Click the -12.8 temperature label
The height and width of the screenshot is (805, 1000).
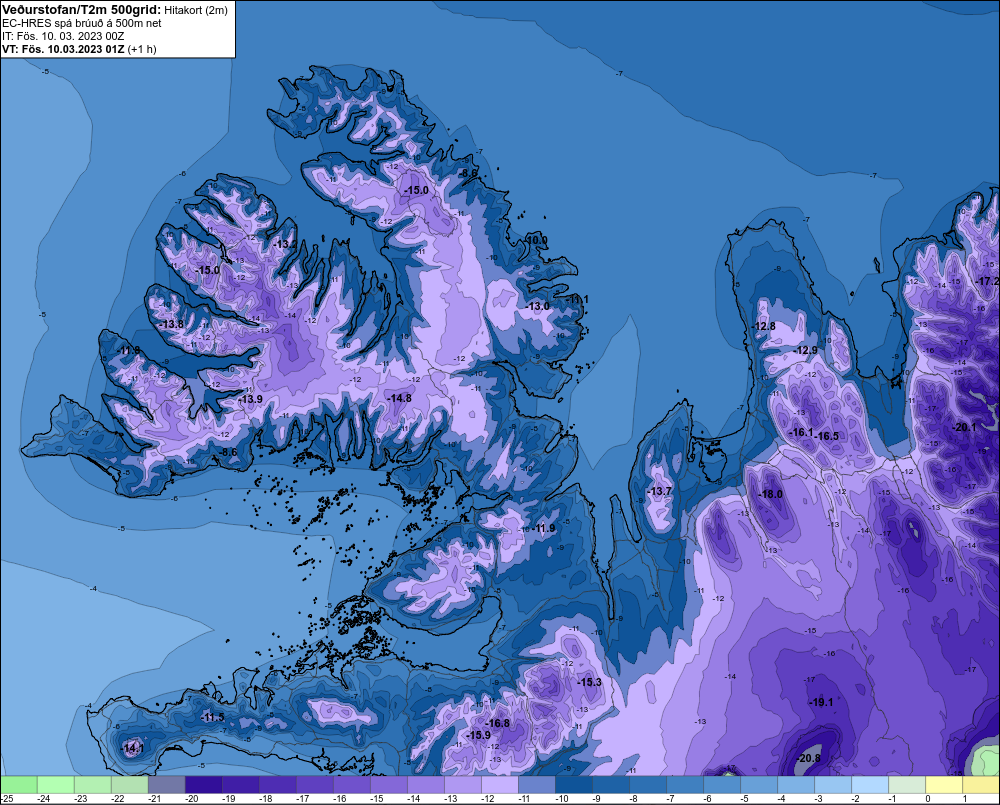[763, 326]
